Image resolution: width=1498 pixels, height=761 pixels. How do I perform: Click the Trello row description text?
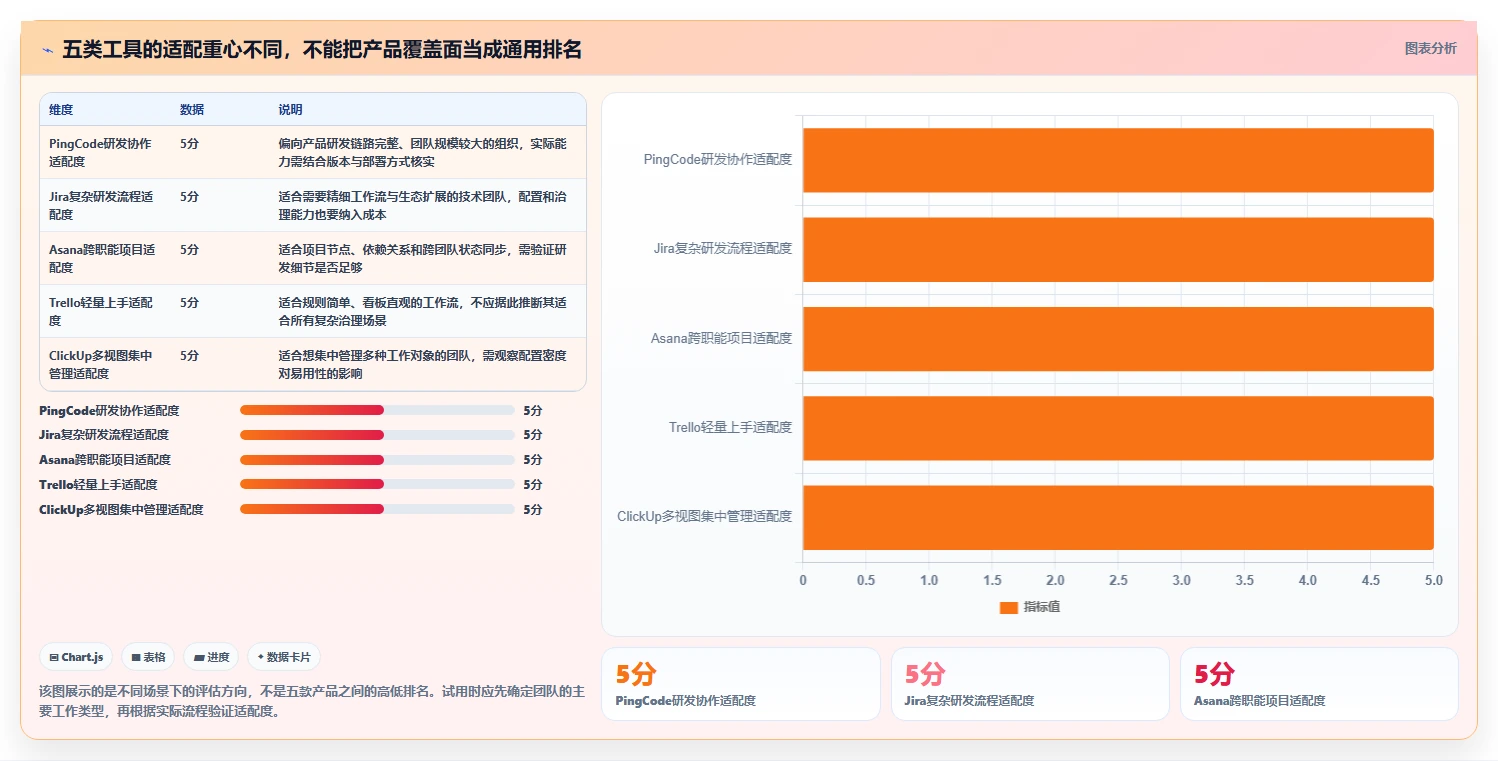(422, 311)
